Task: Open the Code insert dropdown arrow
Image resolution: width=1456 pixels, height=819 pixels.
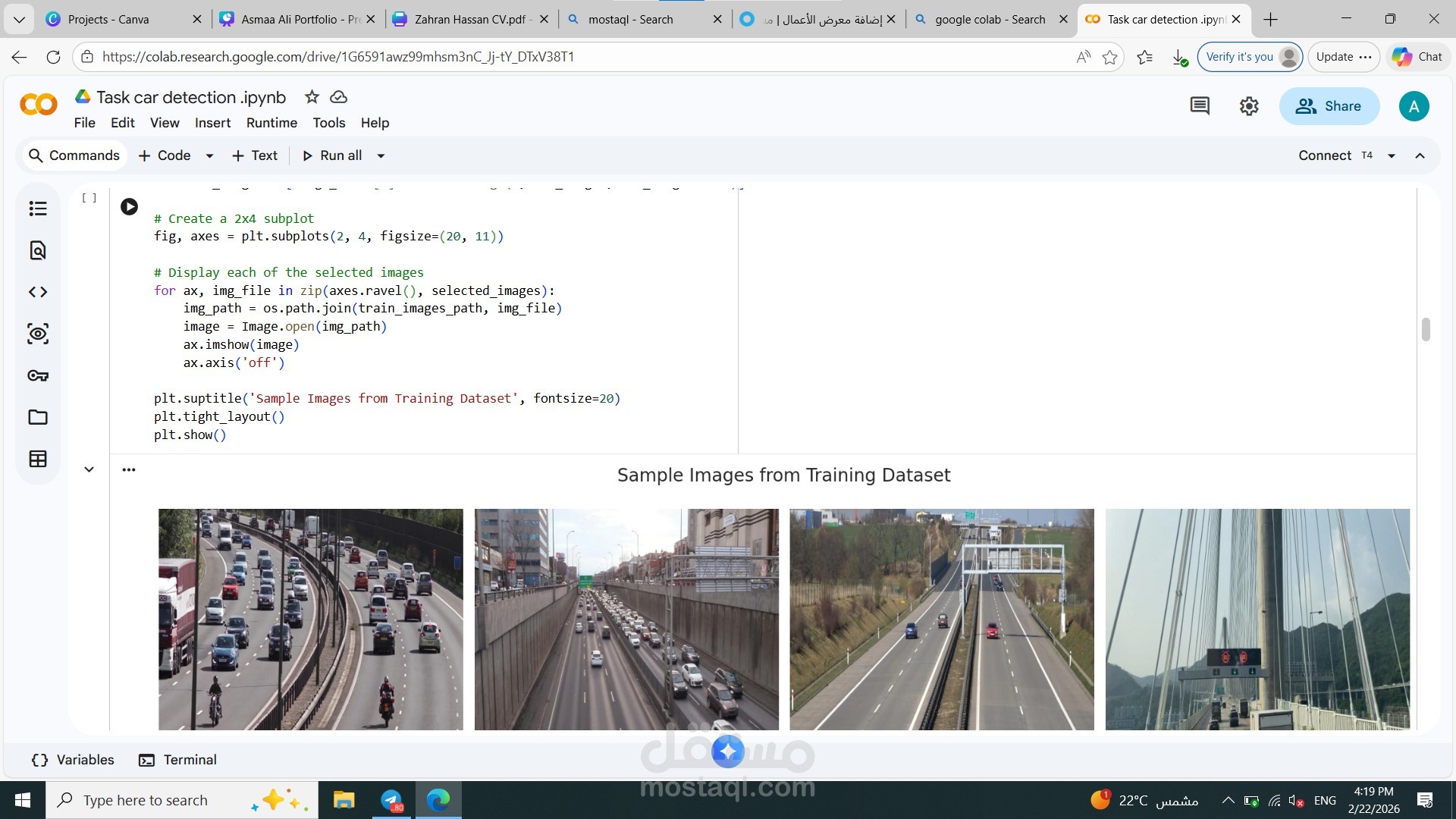Action: tap(209, 155)
